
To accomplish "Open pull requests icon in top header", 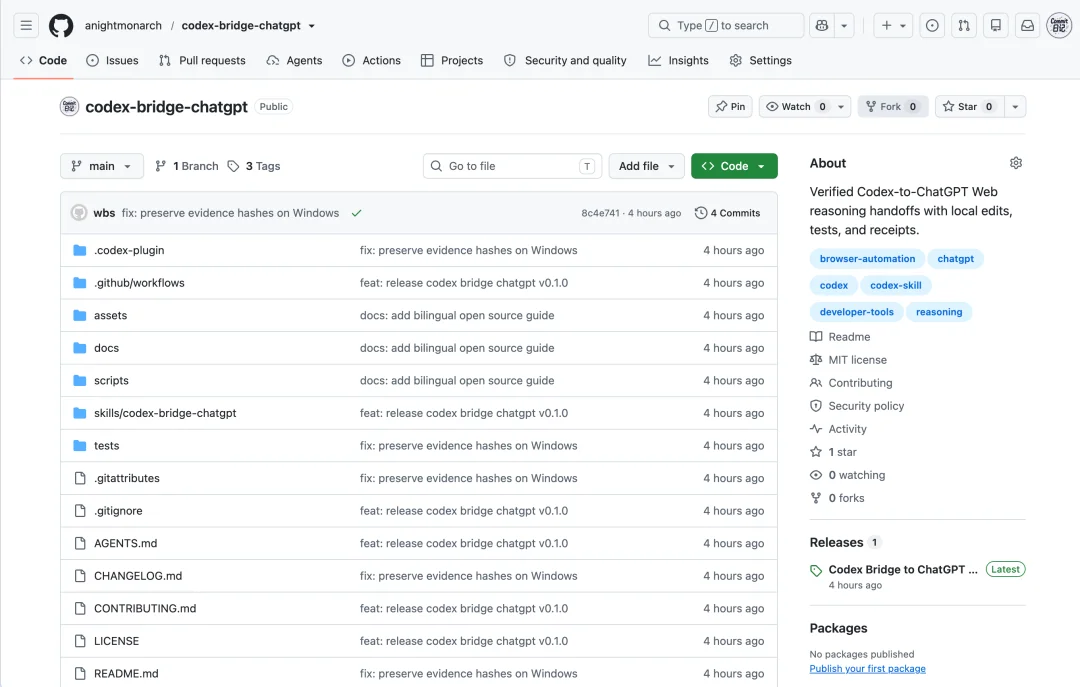I will [x=964, y=25].
